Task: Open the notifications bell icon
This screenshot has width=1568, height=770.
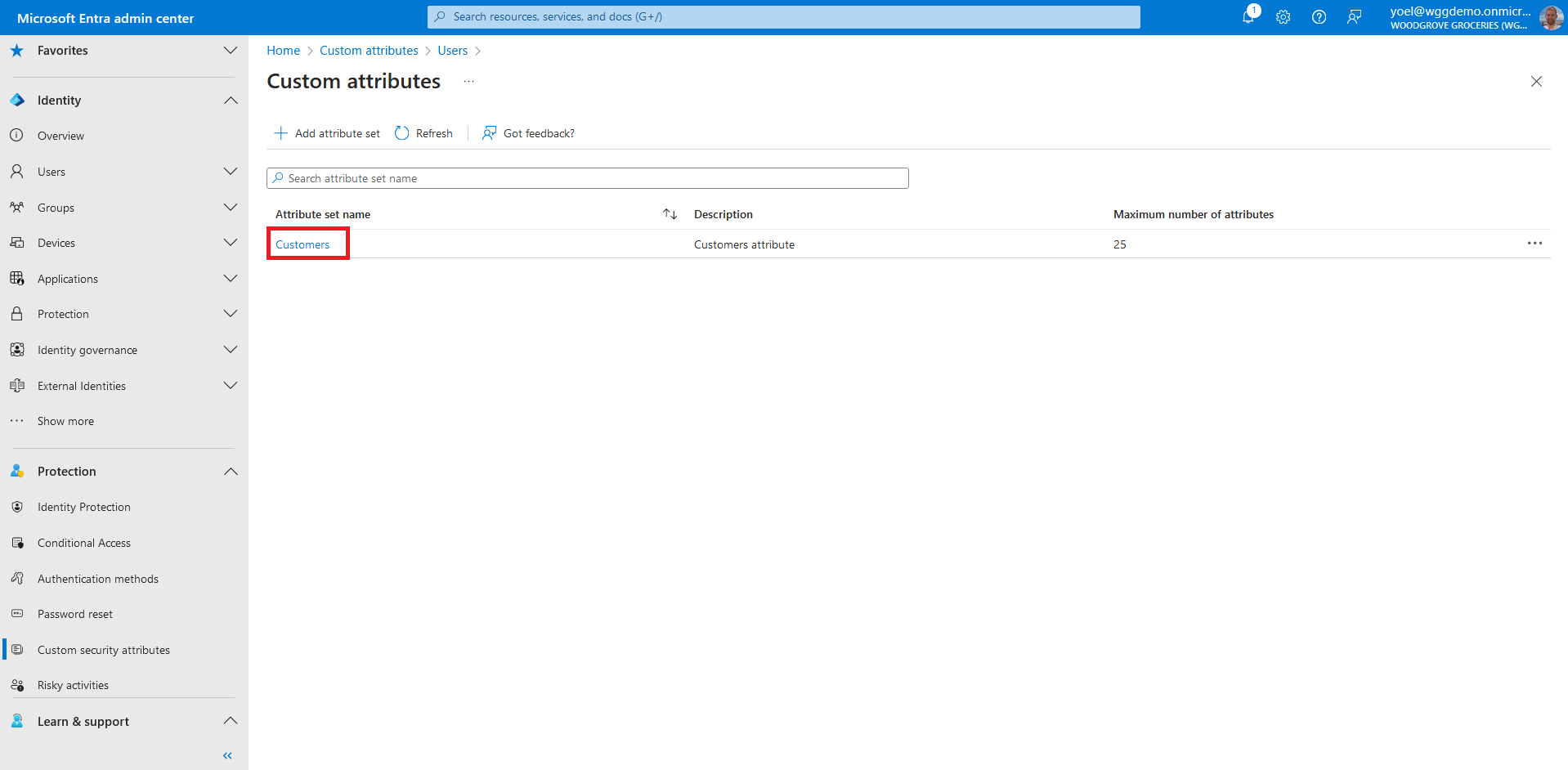Action: click(x=1248, y=16)
